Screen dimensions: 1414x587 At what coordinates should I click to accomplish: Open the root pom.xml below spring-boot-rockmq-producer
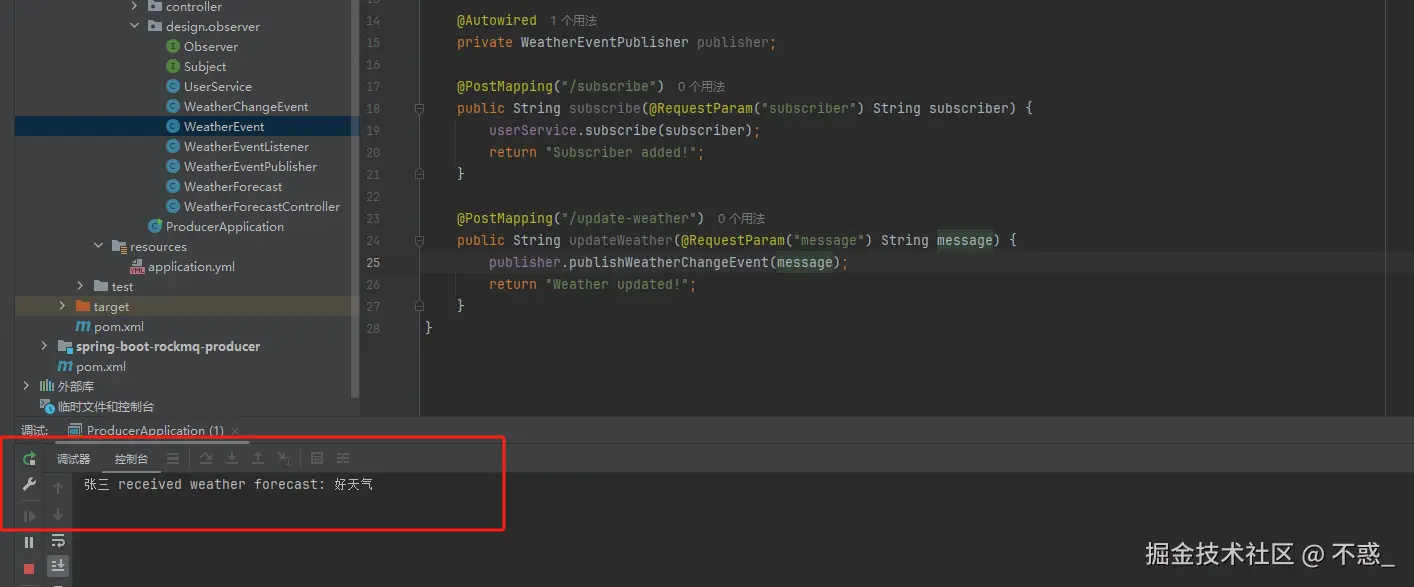92,367
